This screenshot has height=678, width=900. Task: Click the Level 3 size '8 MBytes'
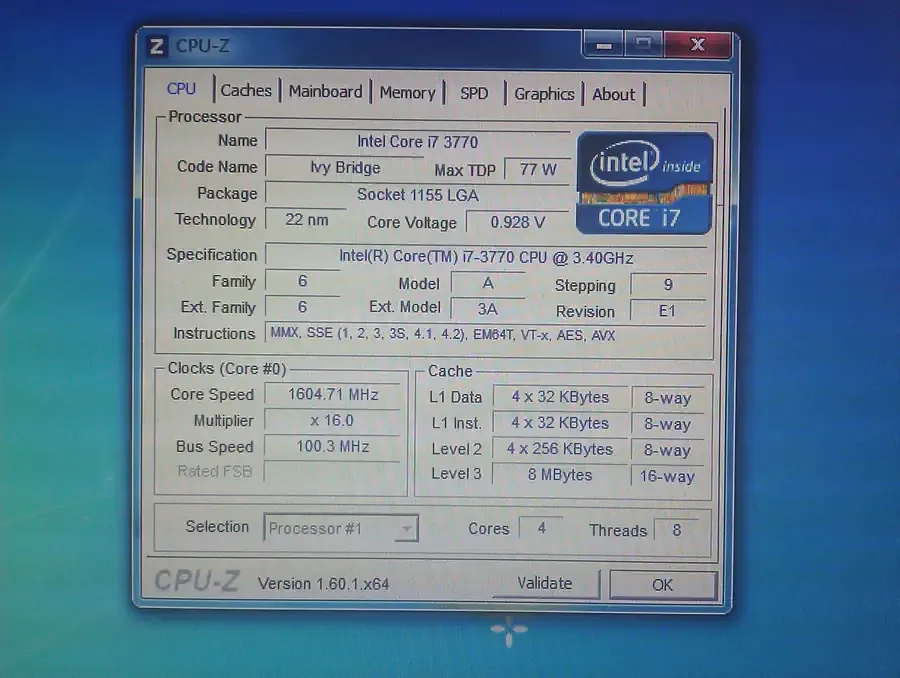click(560, 475)
